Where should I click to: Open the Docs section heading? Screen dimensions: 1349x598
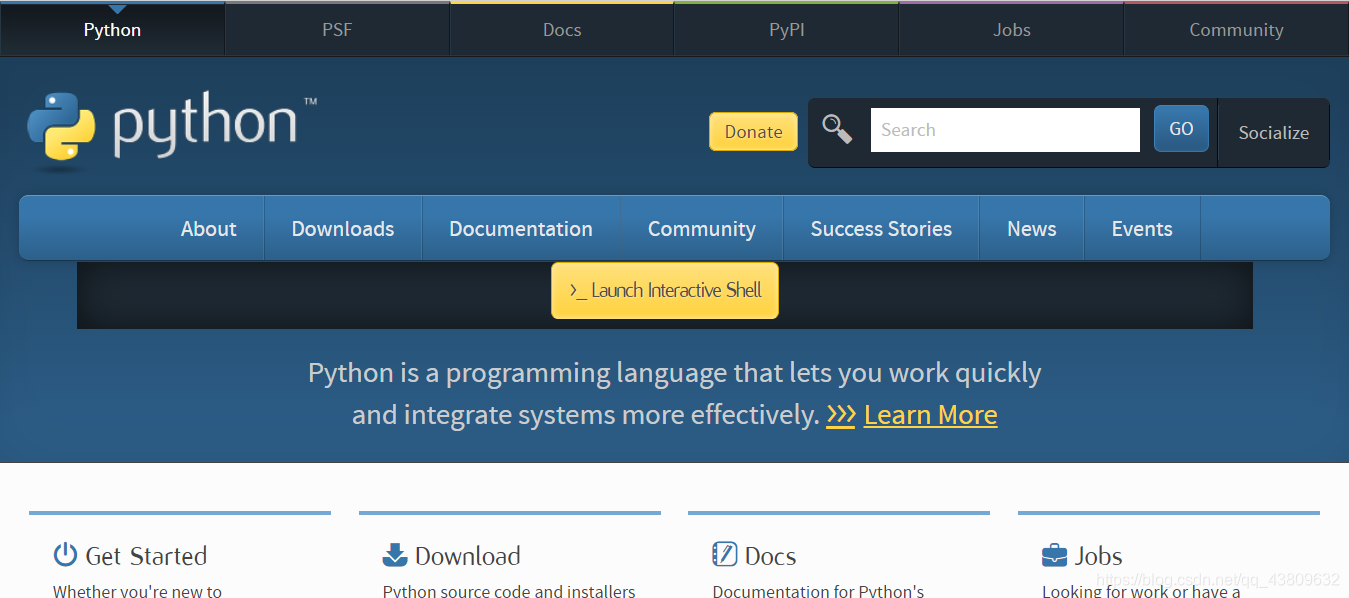click(770, 556)
